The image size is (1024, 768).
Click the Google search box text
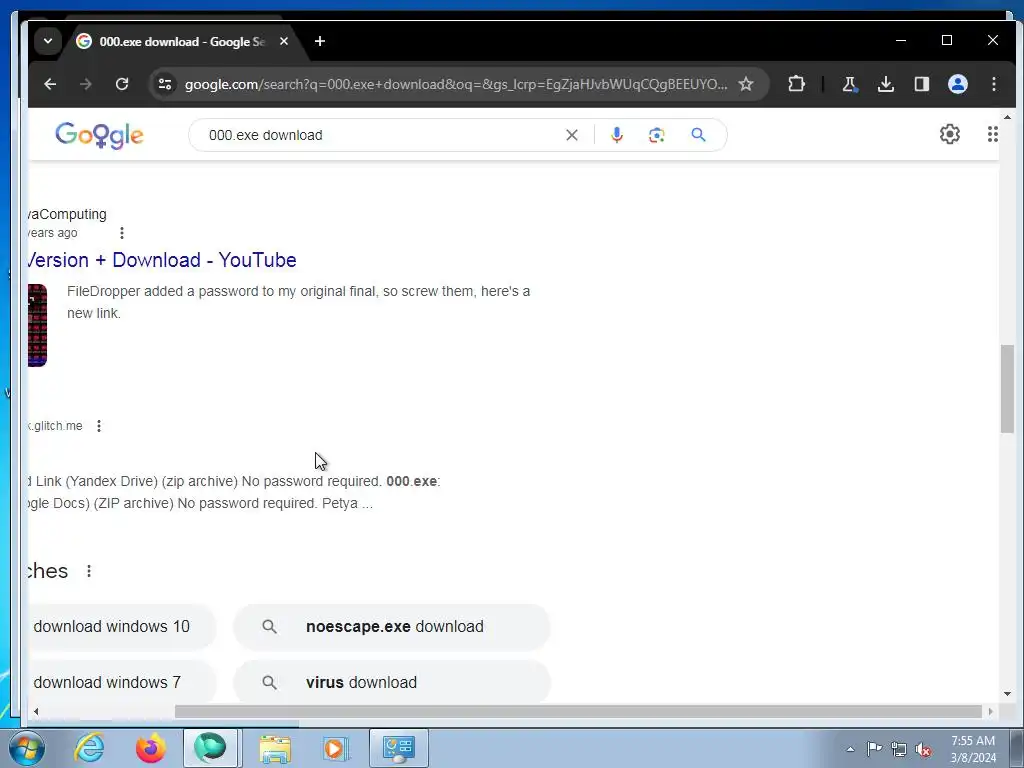(266, 135)
